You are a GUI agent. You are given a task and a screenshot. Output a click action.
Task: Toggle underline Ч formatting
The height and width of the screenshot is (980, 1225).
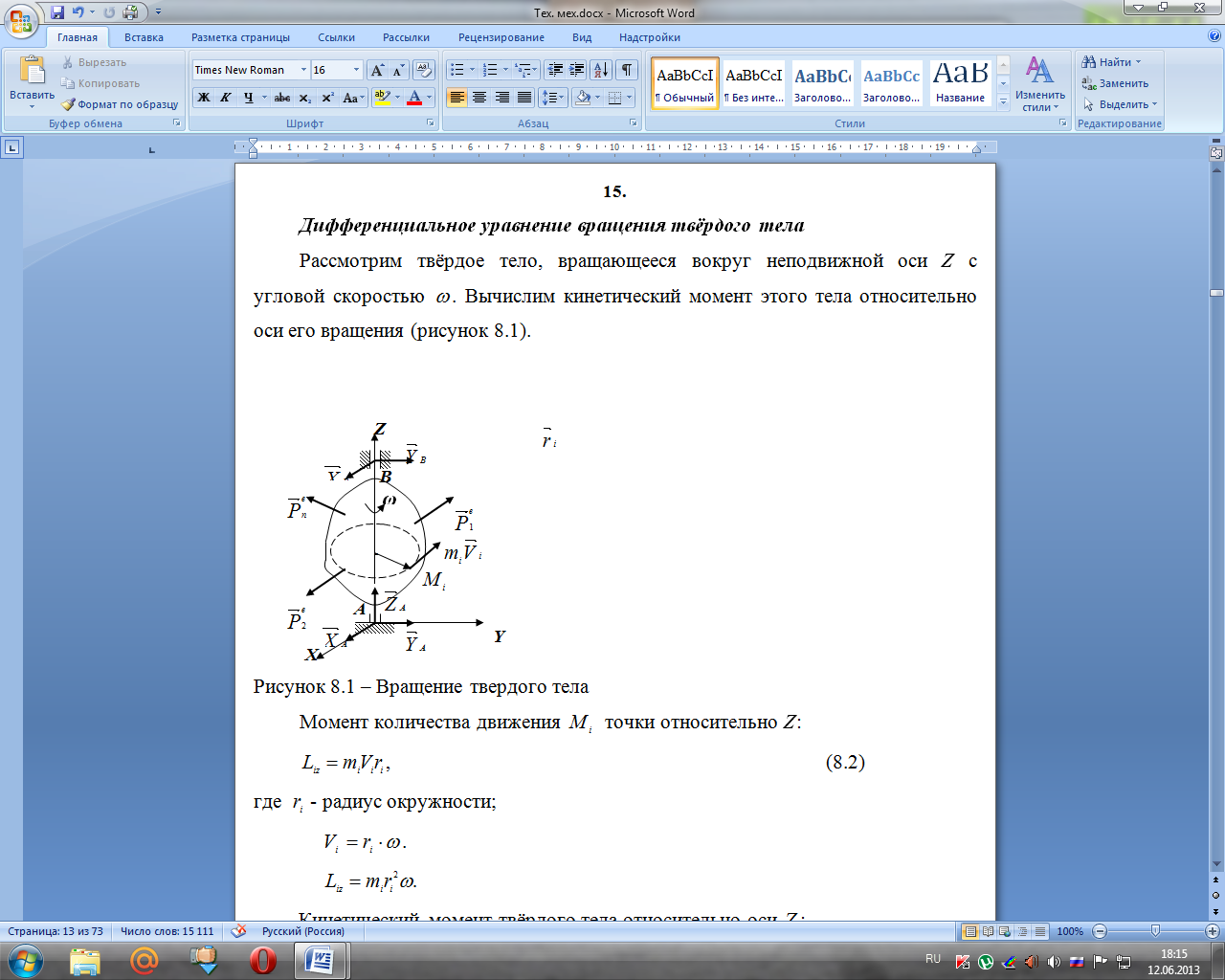pos(248,98)
